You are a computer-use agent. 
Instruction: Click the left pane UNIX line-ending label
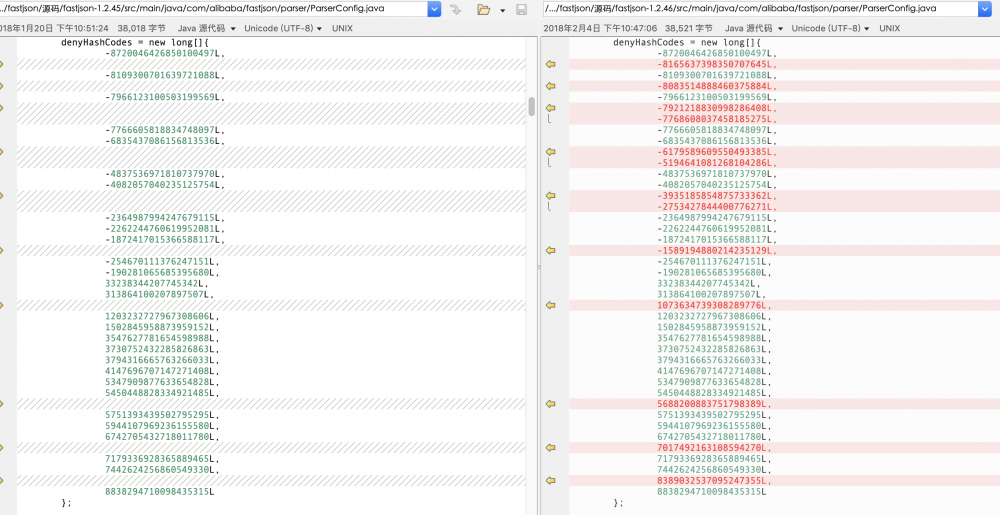[x=342, y=28]
